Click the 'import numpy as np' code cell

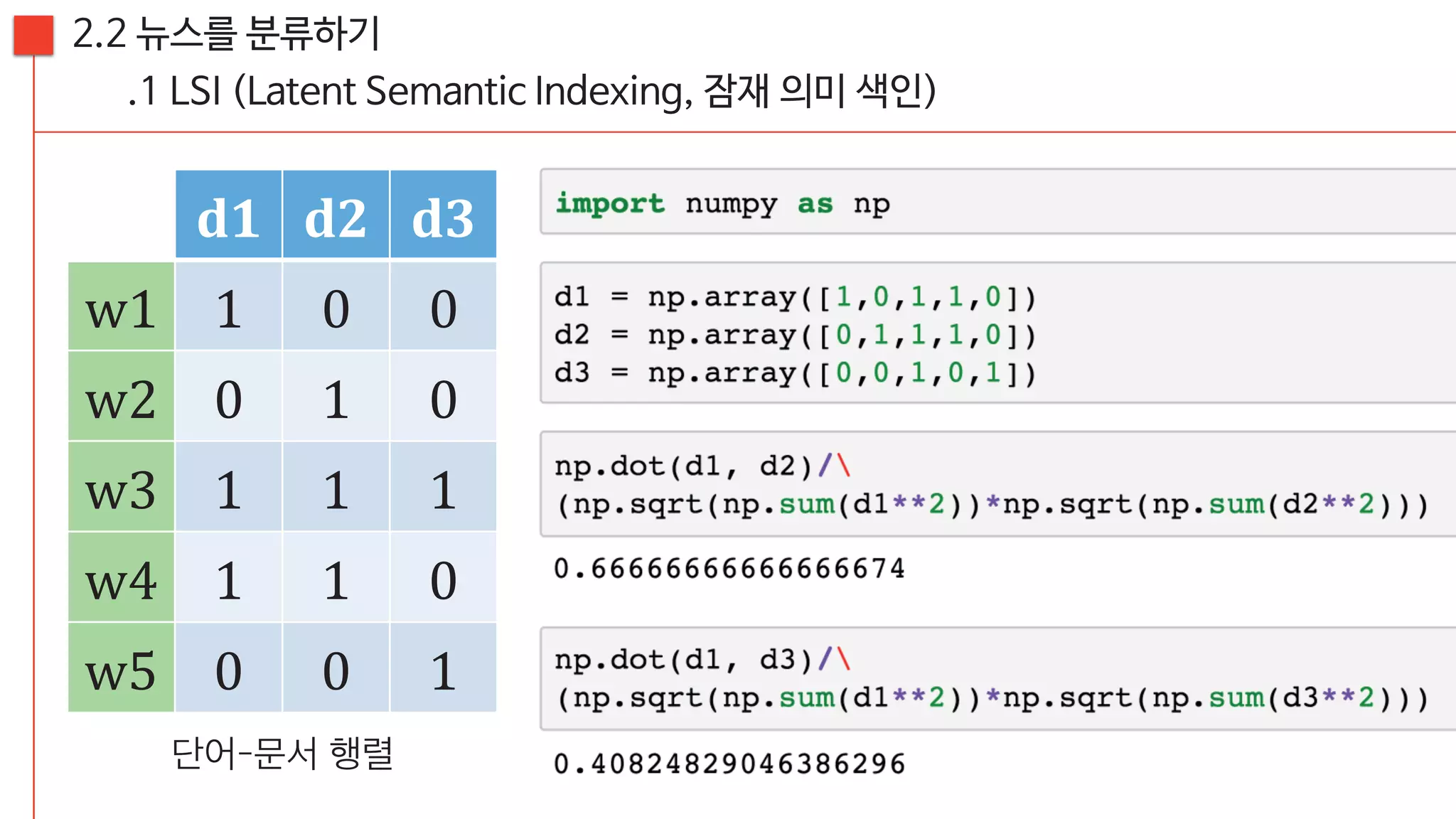[997, 202]
